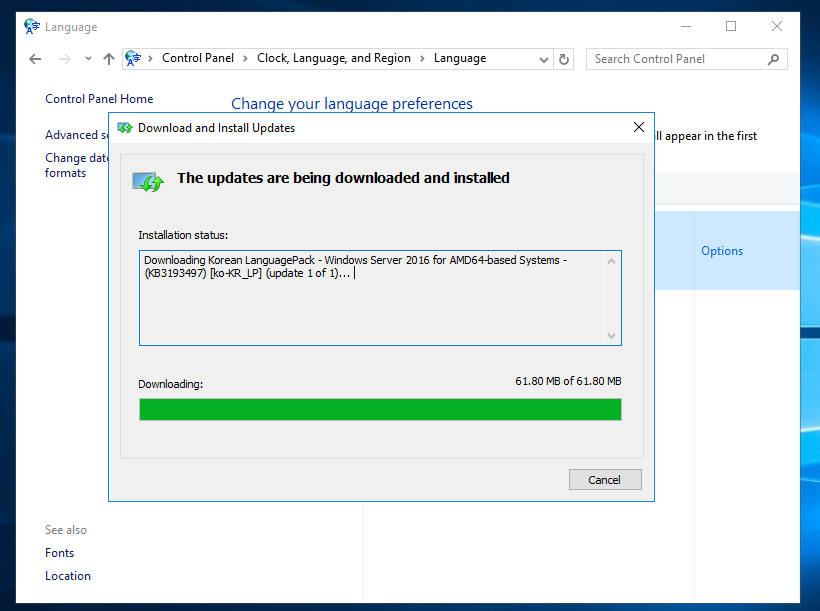The height and width of the screenshot is (611, 820).
Task: Open Advanced settings link in sidebar
Action: click(76, 135)
